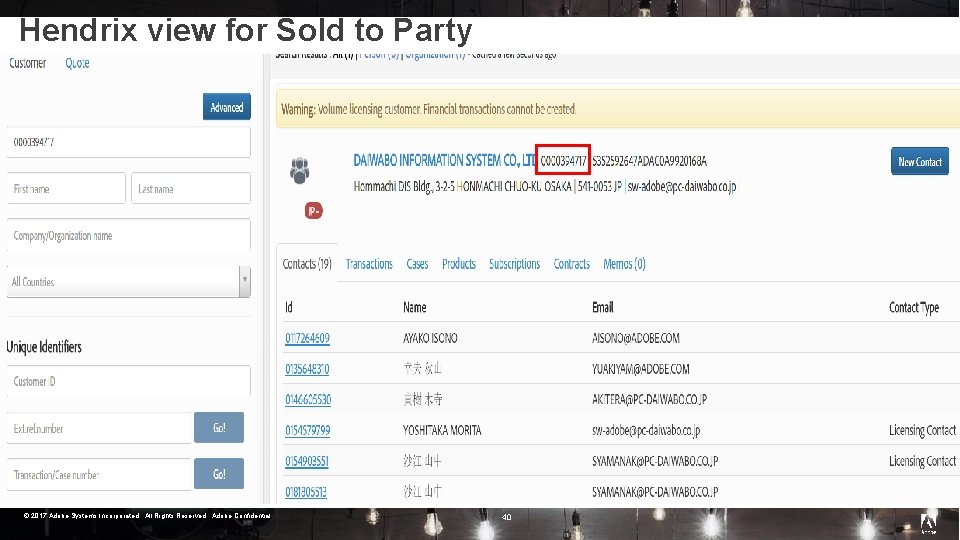Click the name AYAKO ISONO
This screenshot has height=540, width=960.
(430, 338)
